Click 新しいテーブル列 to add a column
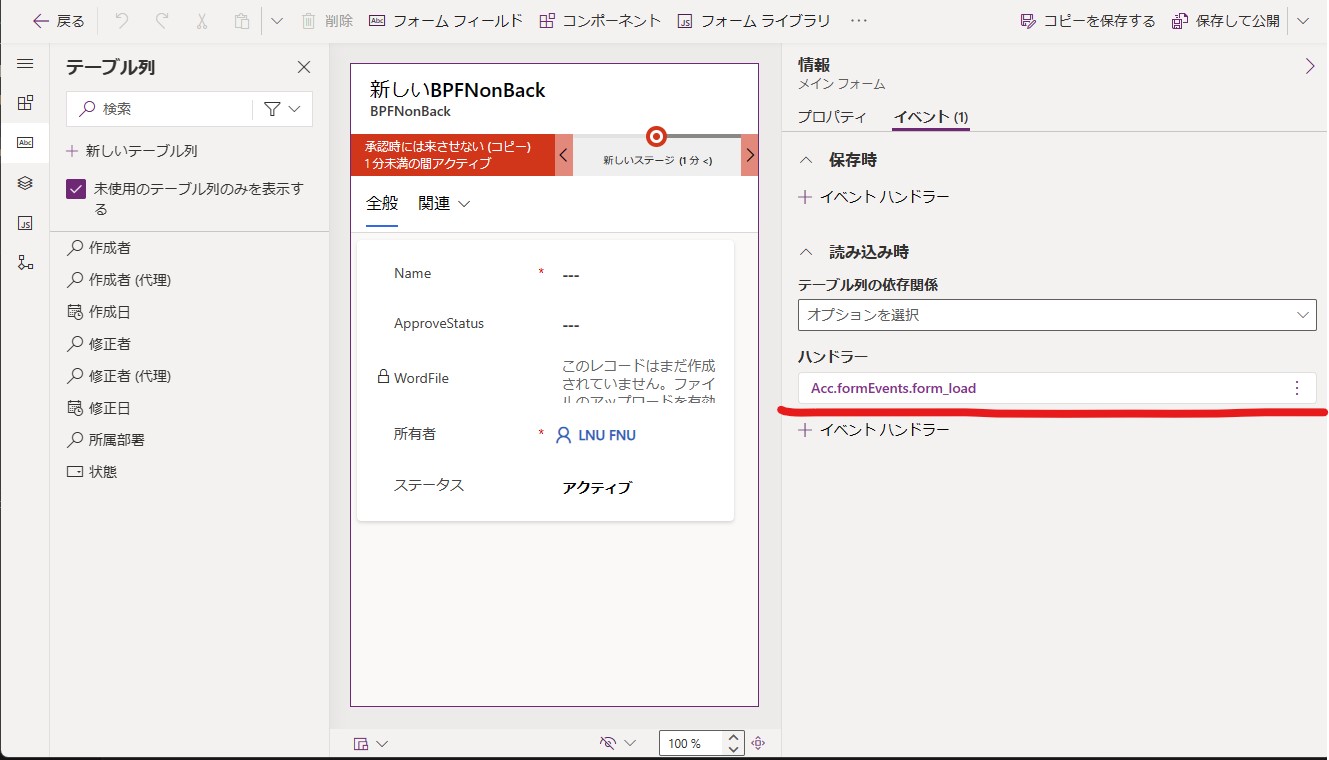 click(132, 151)
